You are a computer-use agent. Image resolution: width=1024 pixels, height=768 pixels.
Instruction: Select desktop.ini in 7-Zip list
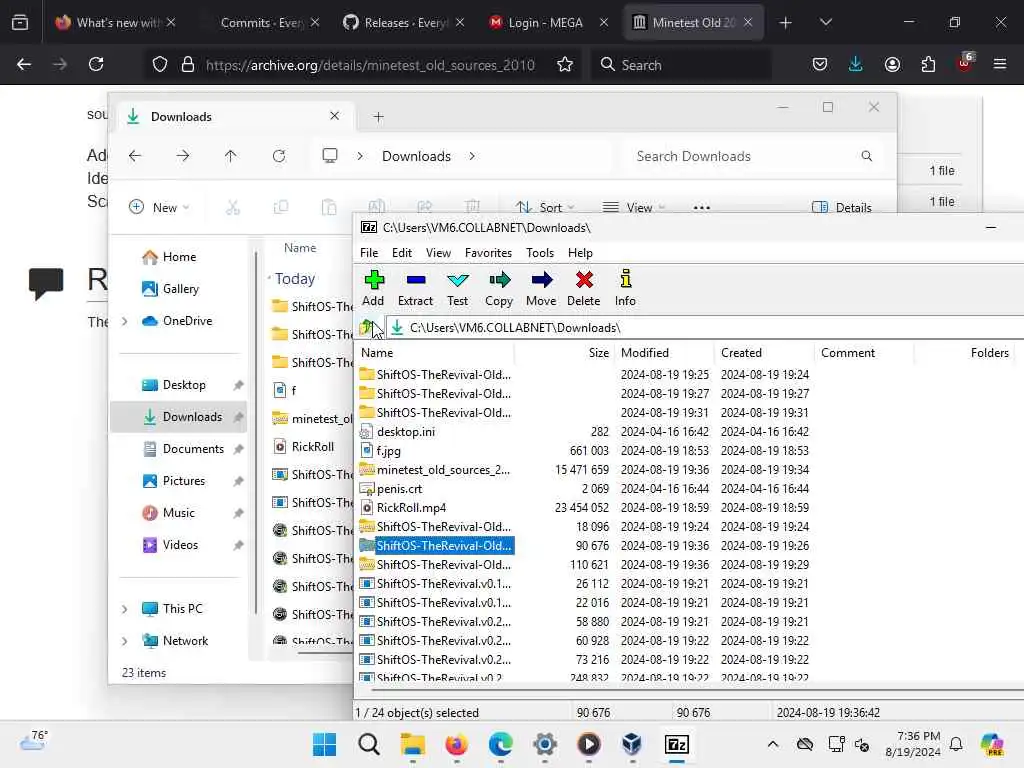pyautogui.click(x=406, y=432)
